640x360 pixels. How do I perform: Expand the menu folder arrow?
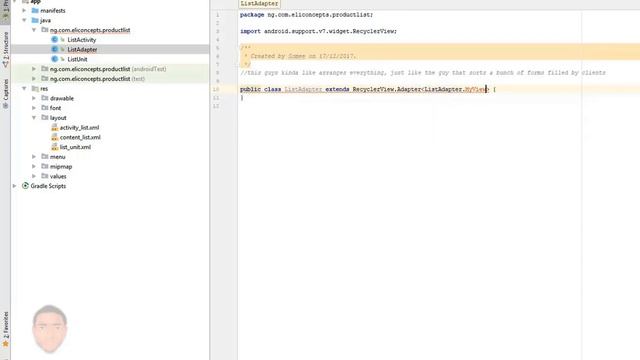[34, 157]
